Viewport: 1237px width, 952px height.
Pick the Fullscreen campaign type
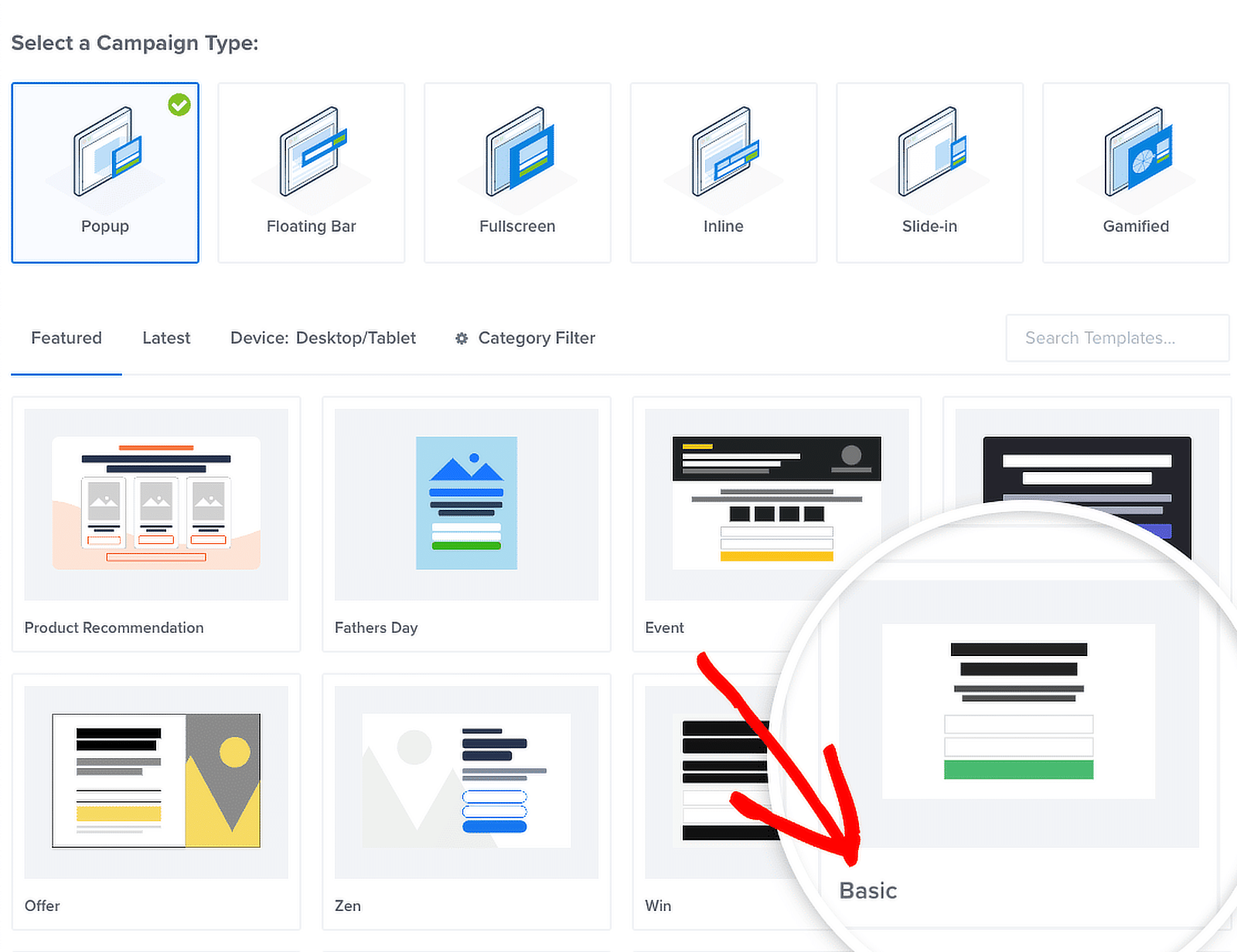pyautogui.click(x=517, y=173)
